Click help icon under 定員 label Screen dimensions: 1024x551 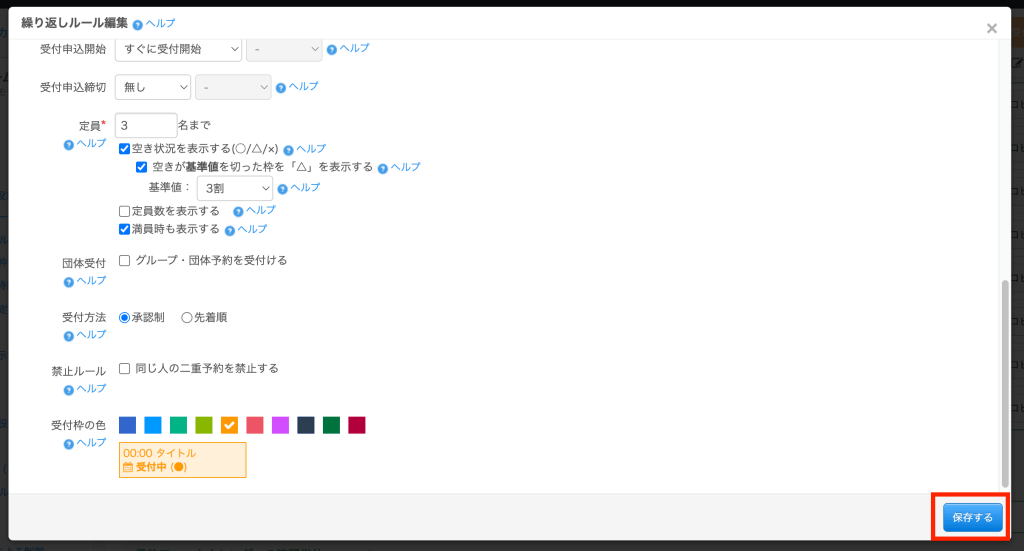click(x=69, y=144)
